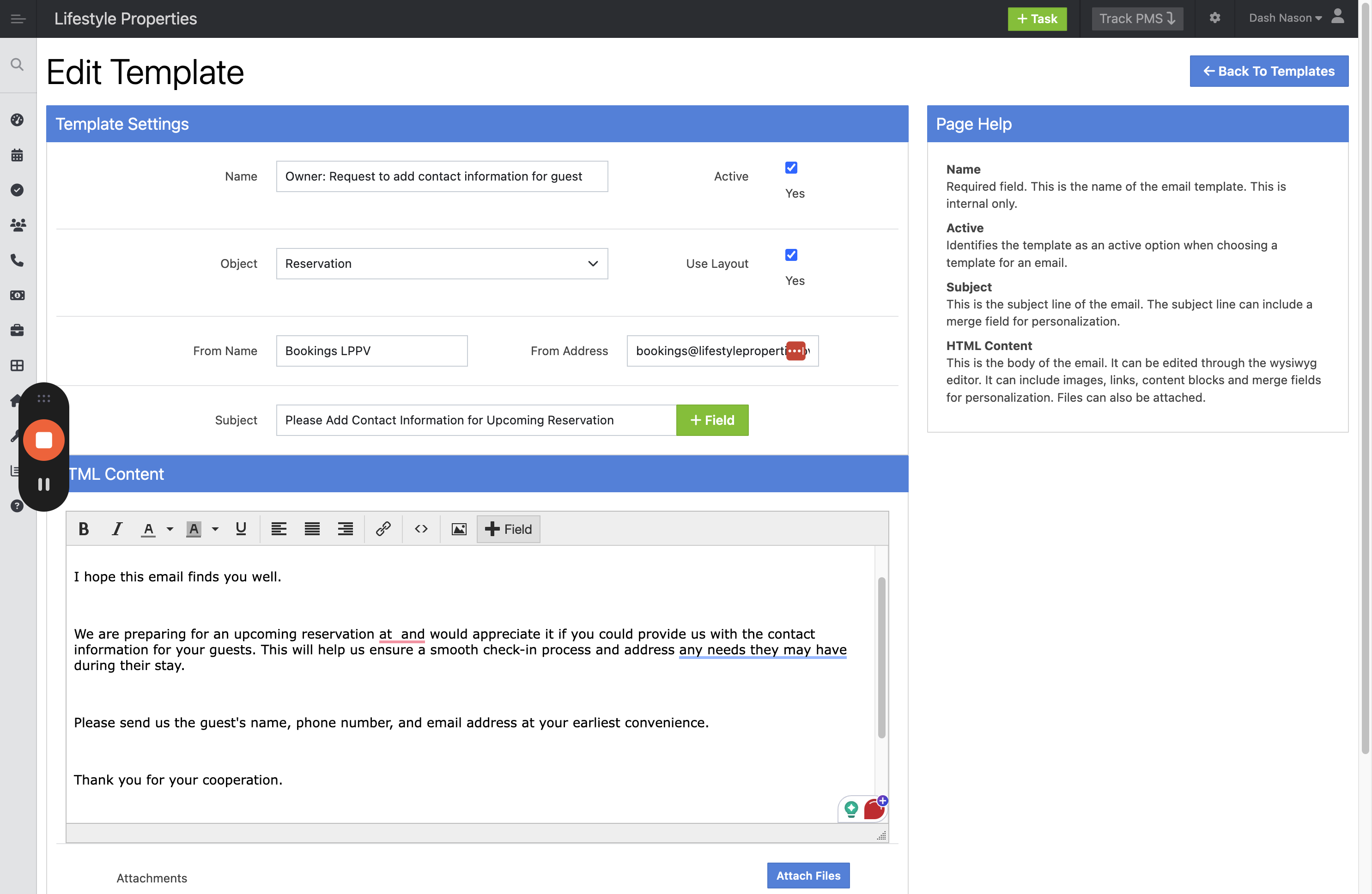This screenshot has width=1372, height=894.
Task: Insert a field from the editor toolbar
Action: (x=509, y=529)
